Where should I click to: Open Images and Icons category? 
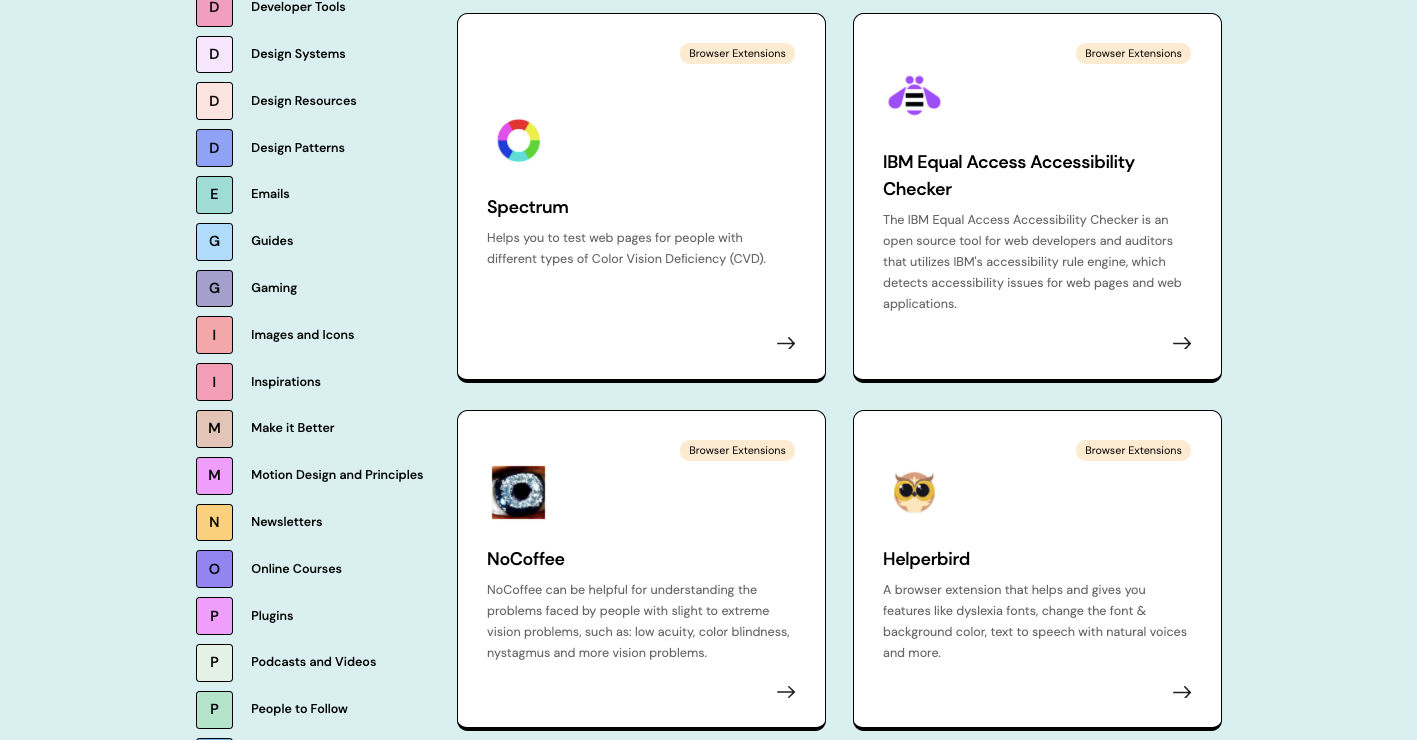click(303, 335)
